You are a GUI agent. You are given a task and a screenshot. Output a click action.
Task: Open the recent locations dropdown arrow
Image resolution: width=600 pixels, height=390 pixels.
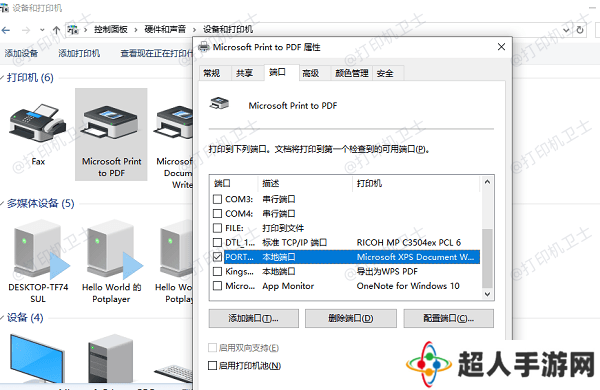click(x=42, y=30)
